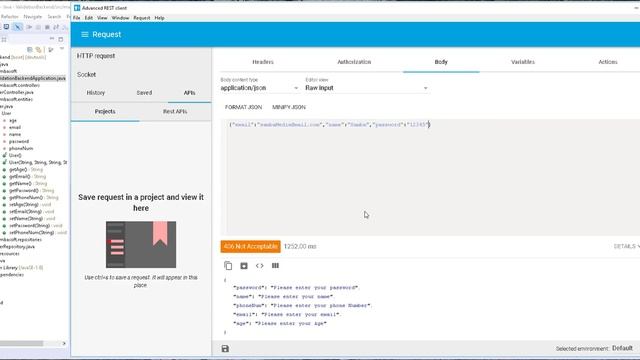
Task: Open Editor view dropdown Raw input
Action: pos(367,88)
